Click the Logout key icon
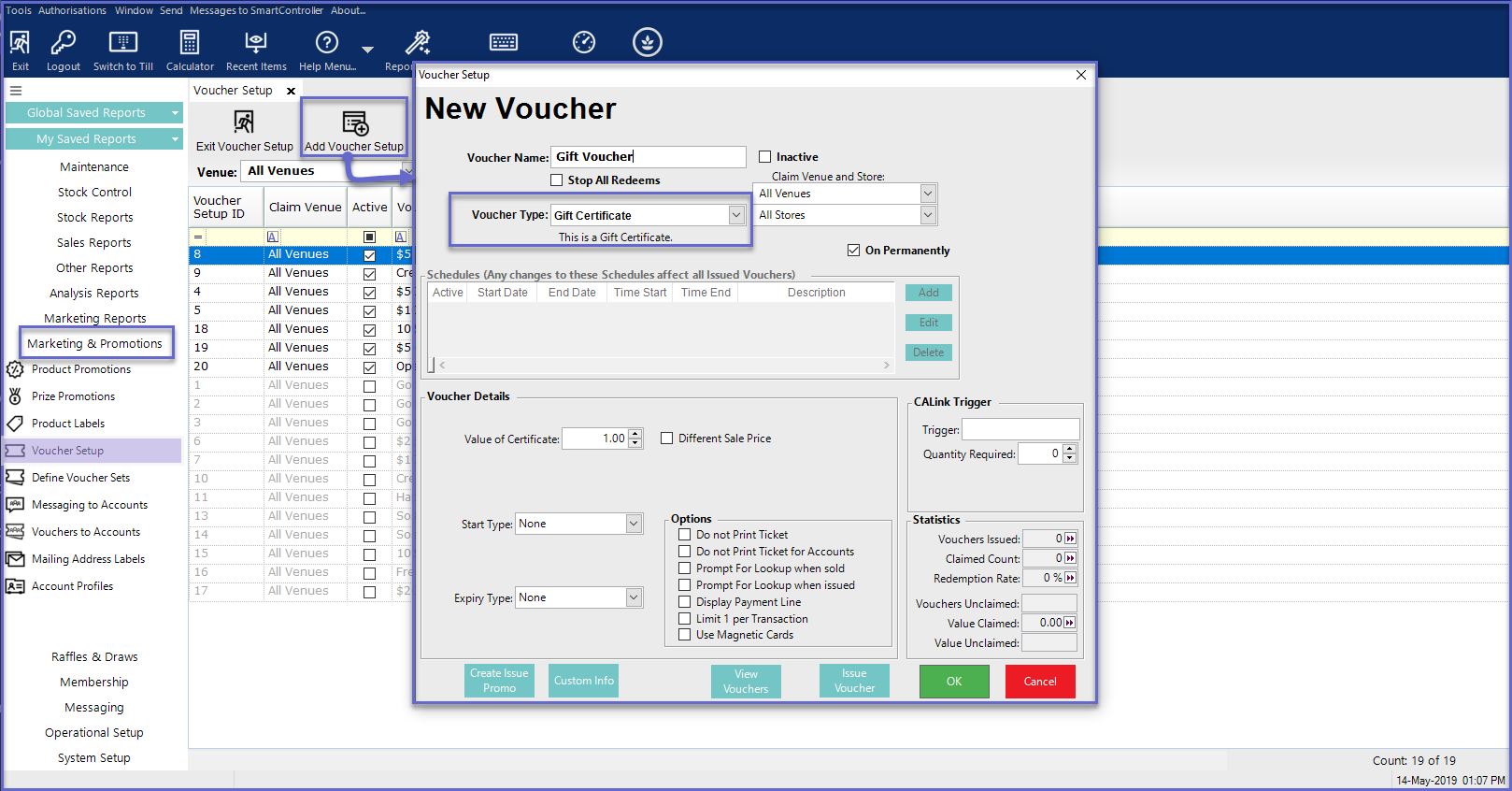Viewport: 1512px width, 791px height. 63,43
